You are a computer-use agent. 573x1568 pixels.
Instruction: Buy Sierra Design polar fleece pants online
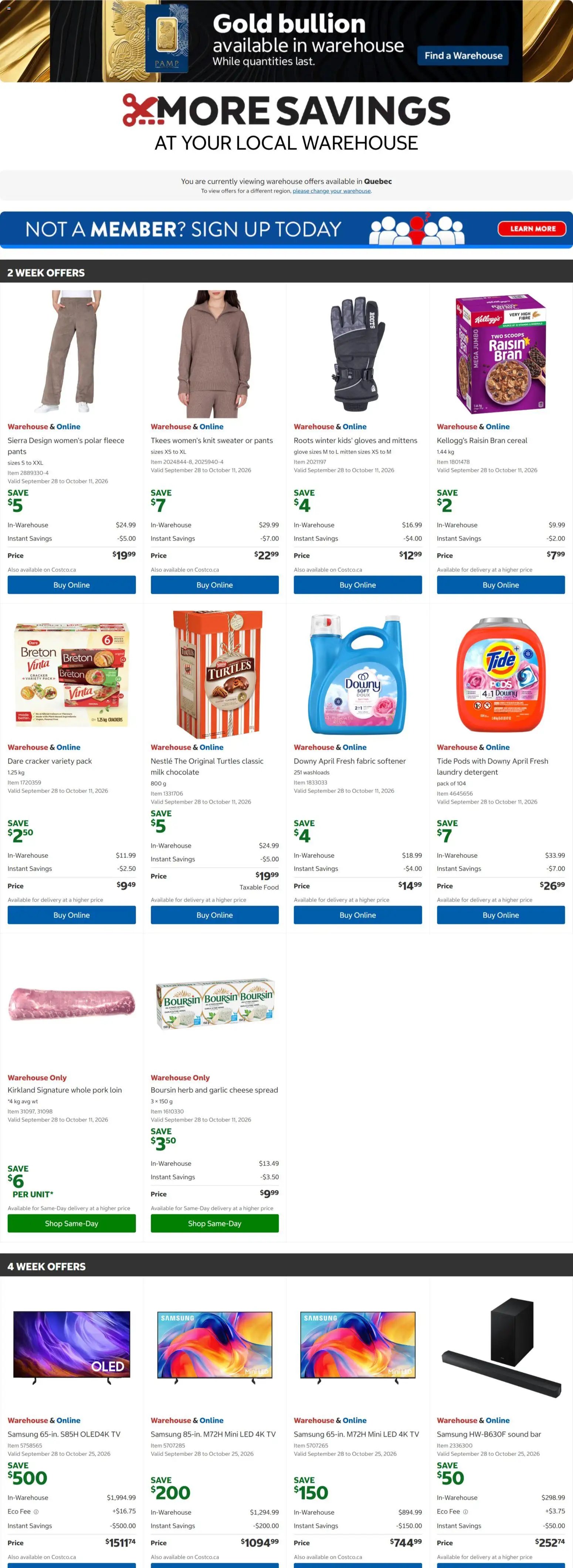(x=72, y=585)
